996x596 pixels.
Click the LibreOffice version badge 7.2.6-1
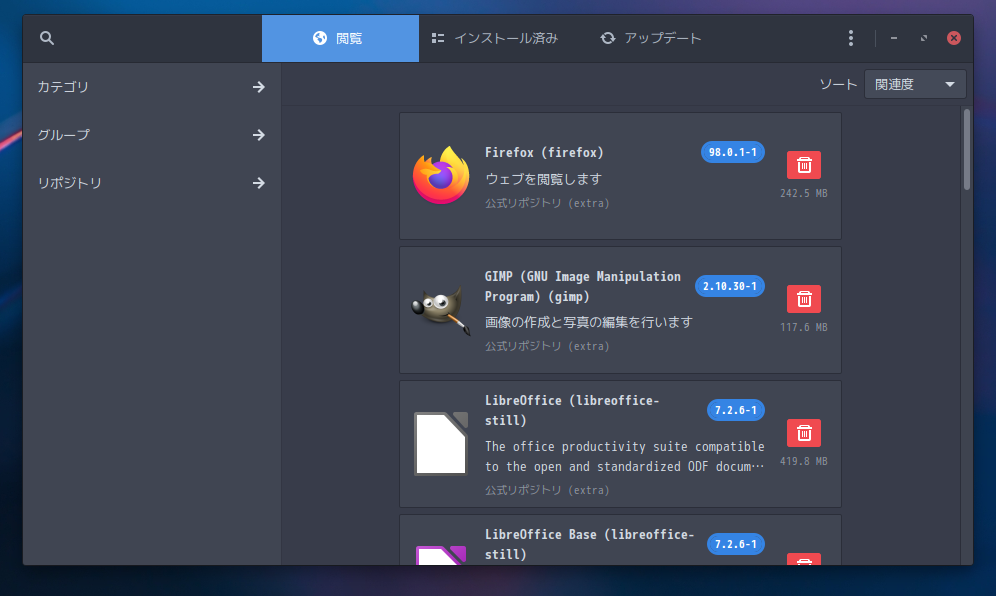coord(736,410)
